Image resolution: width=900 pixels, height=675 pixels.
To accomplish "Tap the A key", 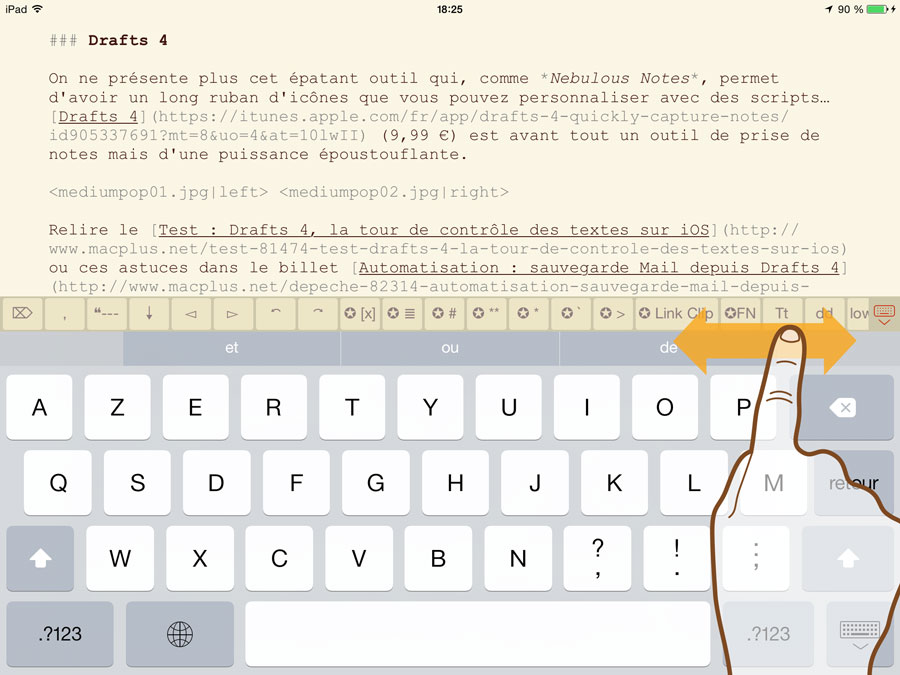I will 40,408.
